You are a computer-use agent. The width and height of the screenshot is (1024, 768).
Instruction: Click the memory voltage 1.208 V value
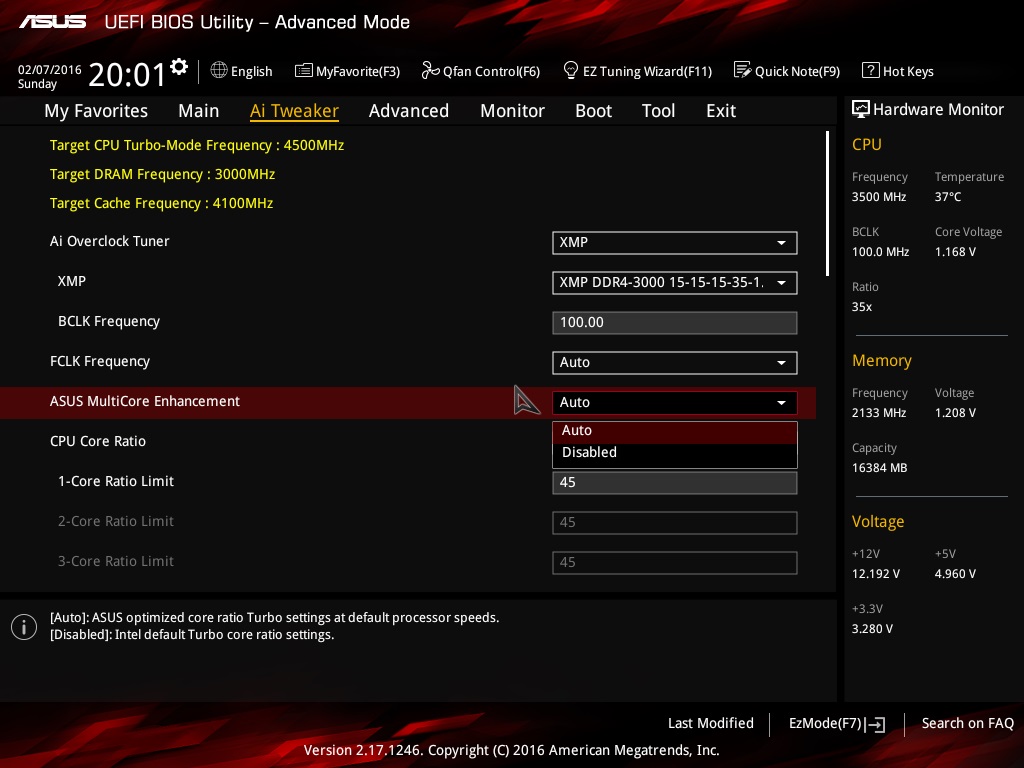pyautogui.click(x=955, y=413)
